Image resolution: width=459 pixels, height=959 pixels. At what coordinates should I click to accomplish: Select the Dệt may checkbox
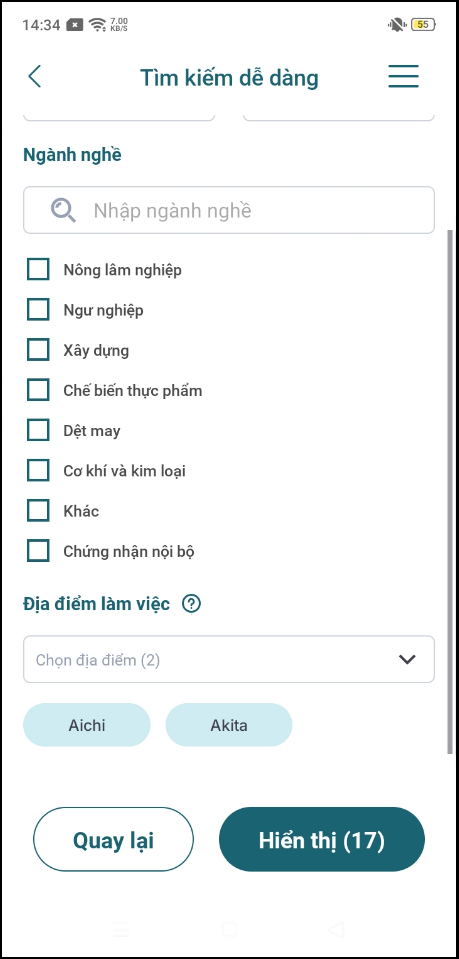click(x=38, y=431)
